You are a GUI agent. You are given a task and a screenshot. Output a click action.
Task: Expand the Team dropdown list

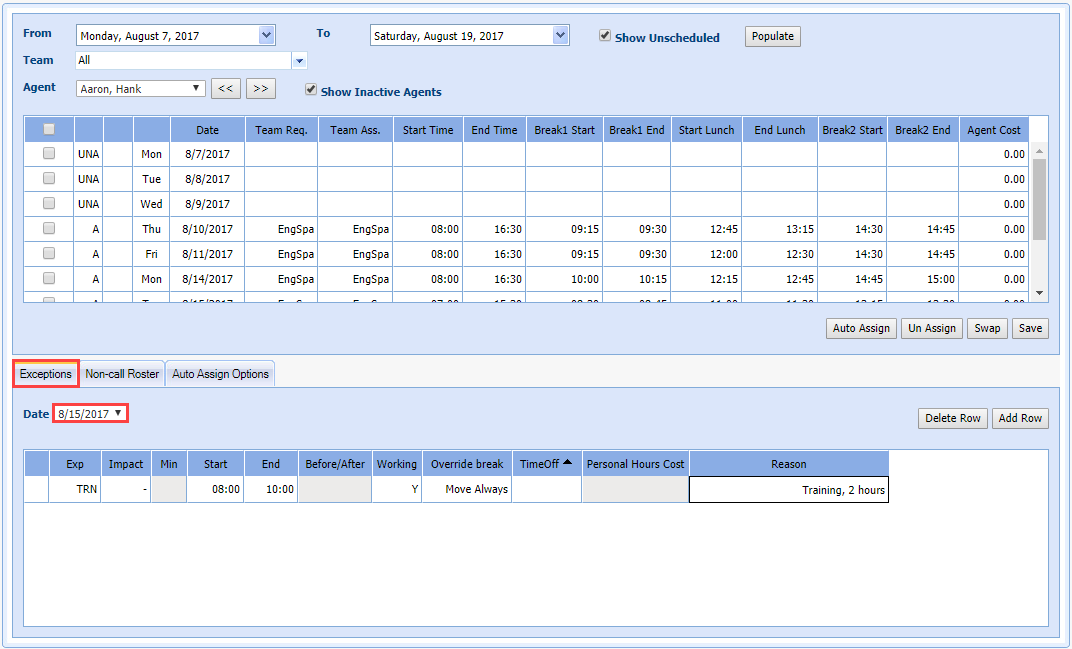[x=299, y=61]
